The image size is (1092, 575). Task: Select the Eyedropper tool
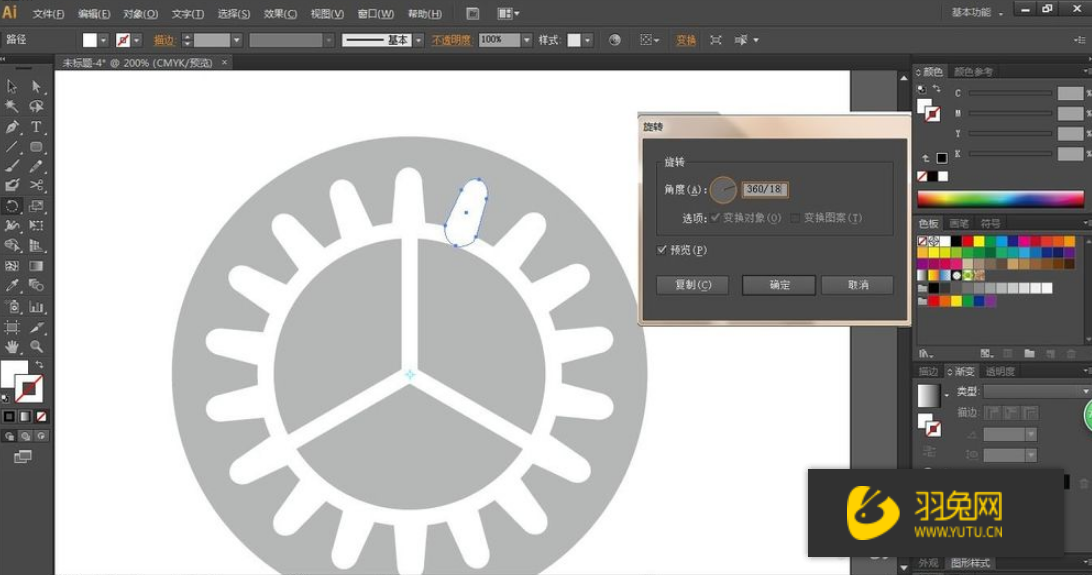click(12, 285)
